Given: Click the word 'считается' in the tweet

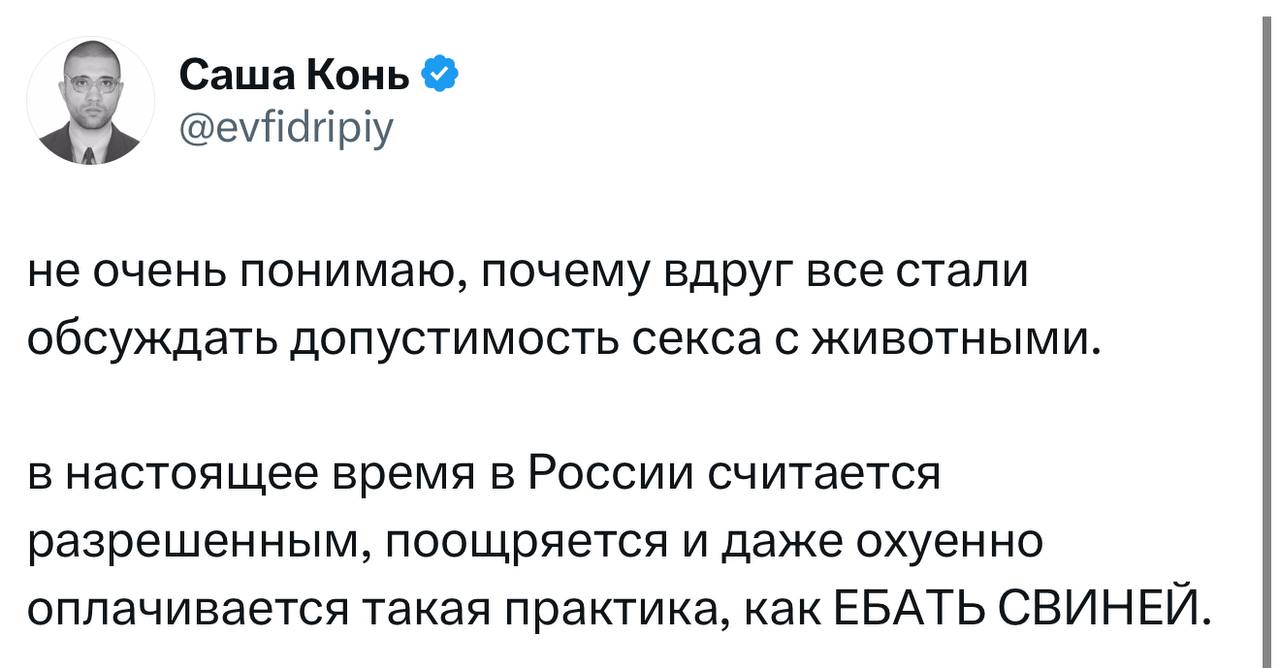Looking at the screenshot, I should [x=822, y=473].
